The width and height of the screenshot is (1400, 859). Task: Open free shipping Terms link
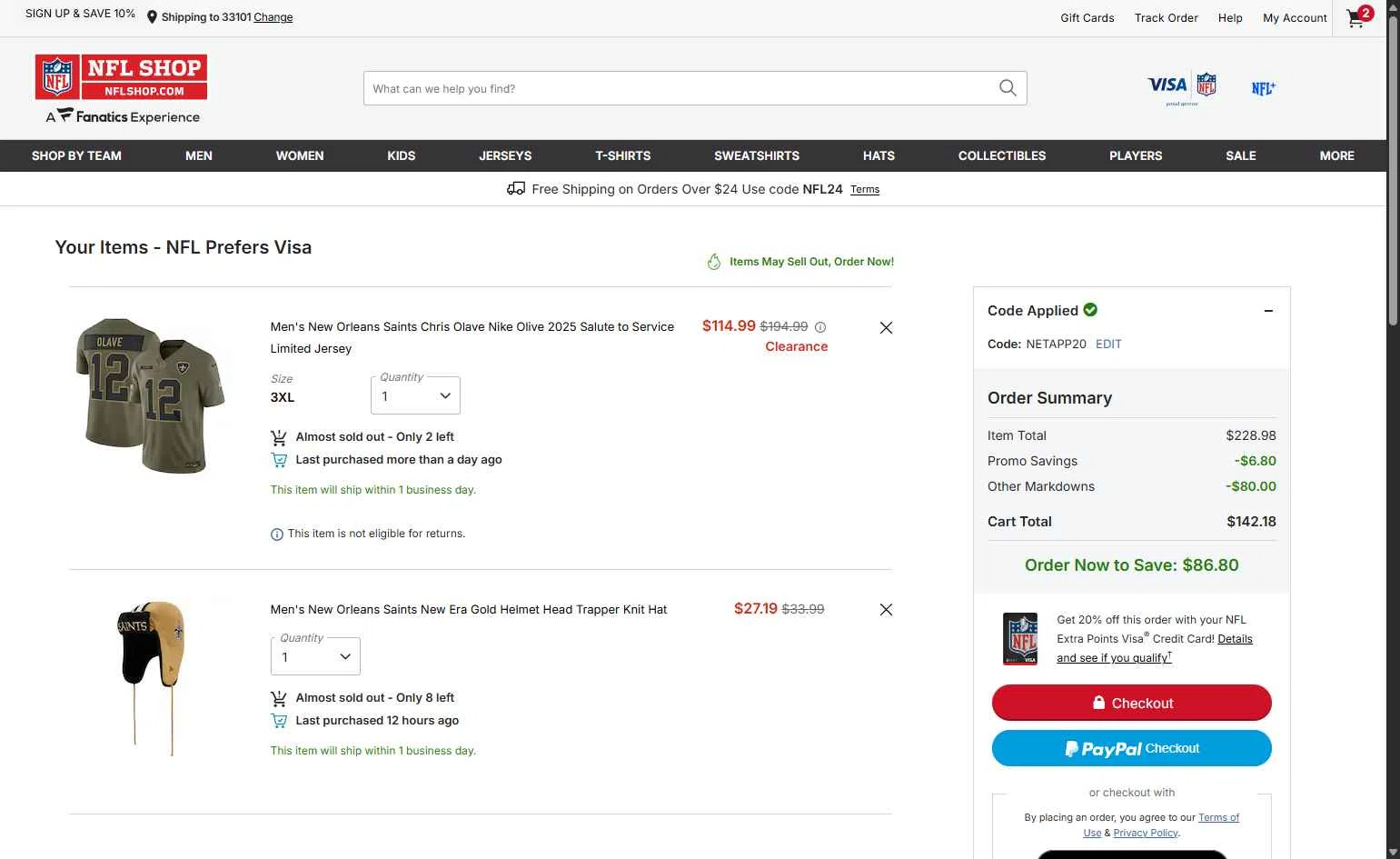tap(865, 190)
